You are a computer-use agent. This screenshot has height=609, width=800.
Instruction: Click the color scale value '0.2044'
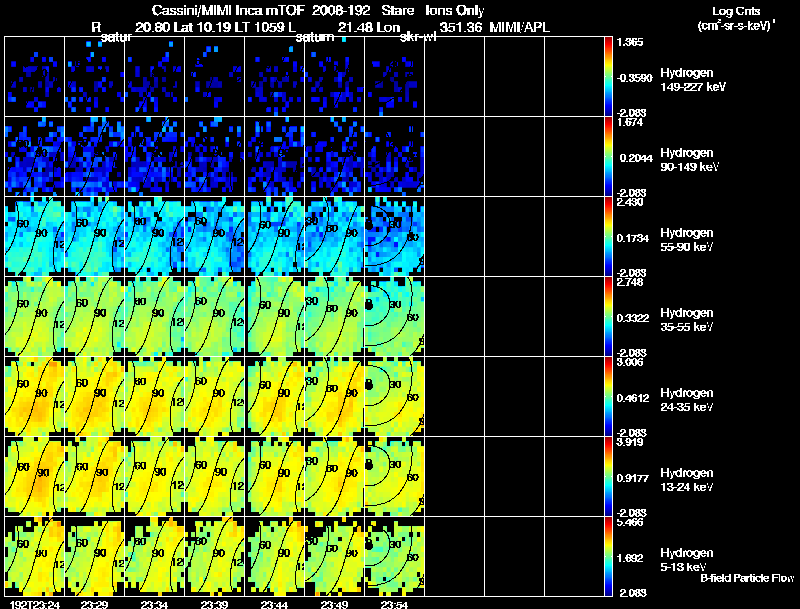coord(636,158)
